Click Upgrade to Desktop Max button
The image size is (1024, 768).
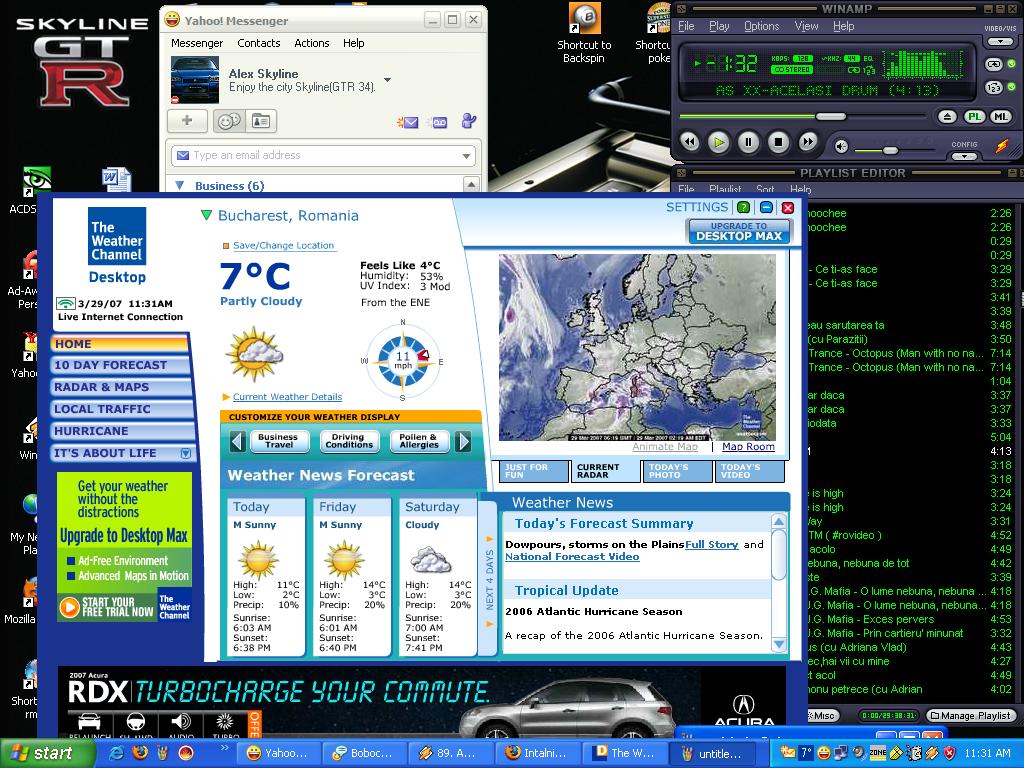pos(739,231)
